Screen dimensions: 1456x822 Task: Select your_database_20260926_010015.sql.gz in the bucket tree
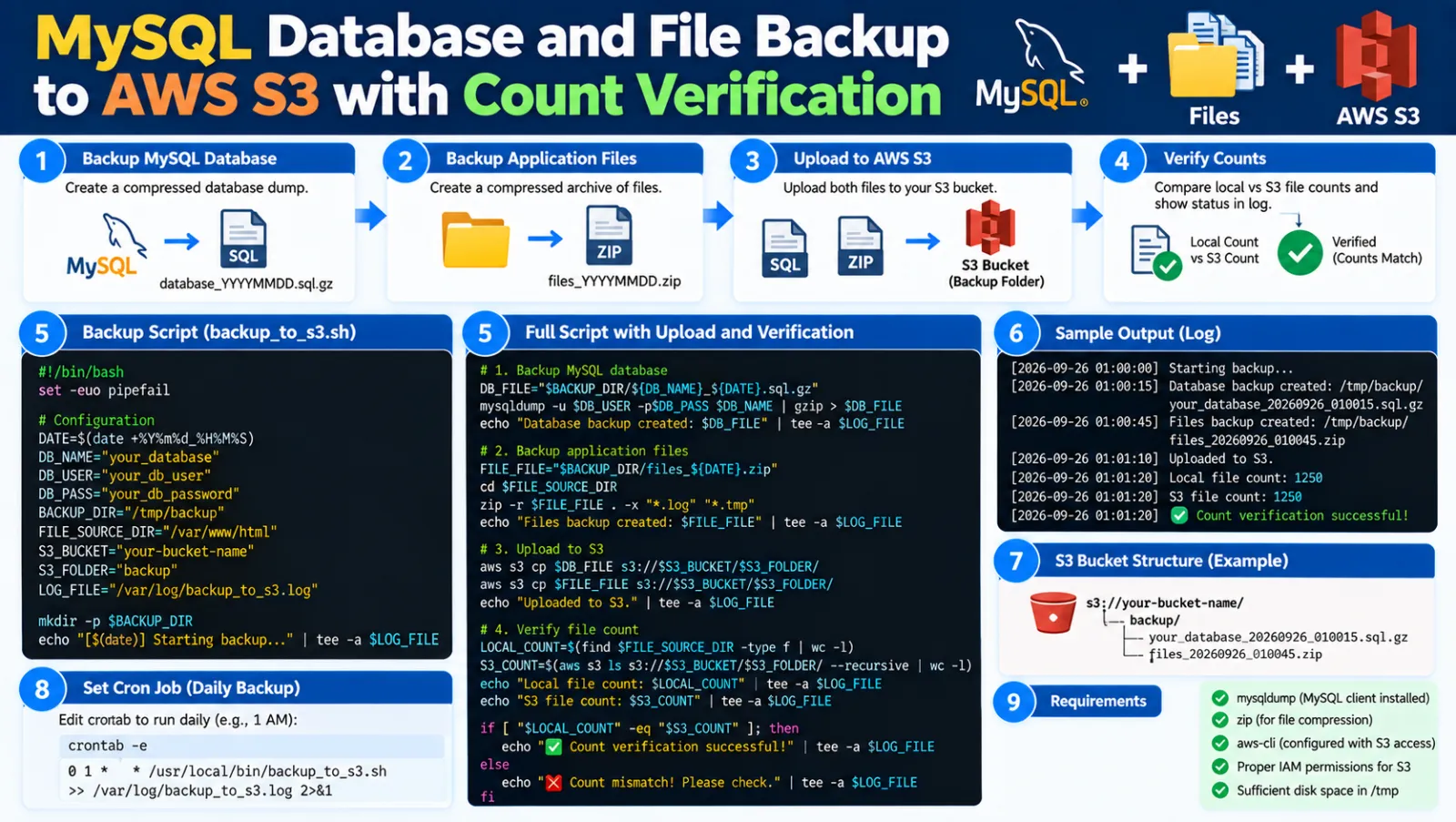[x=1278, y=637]
